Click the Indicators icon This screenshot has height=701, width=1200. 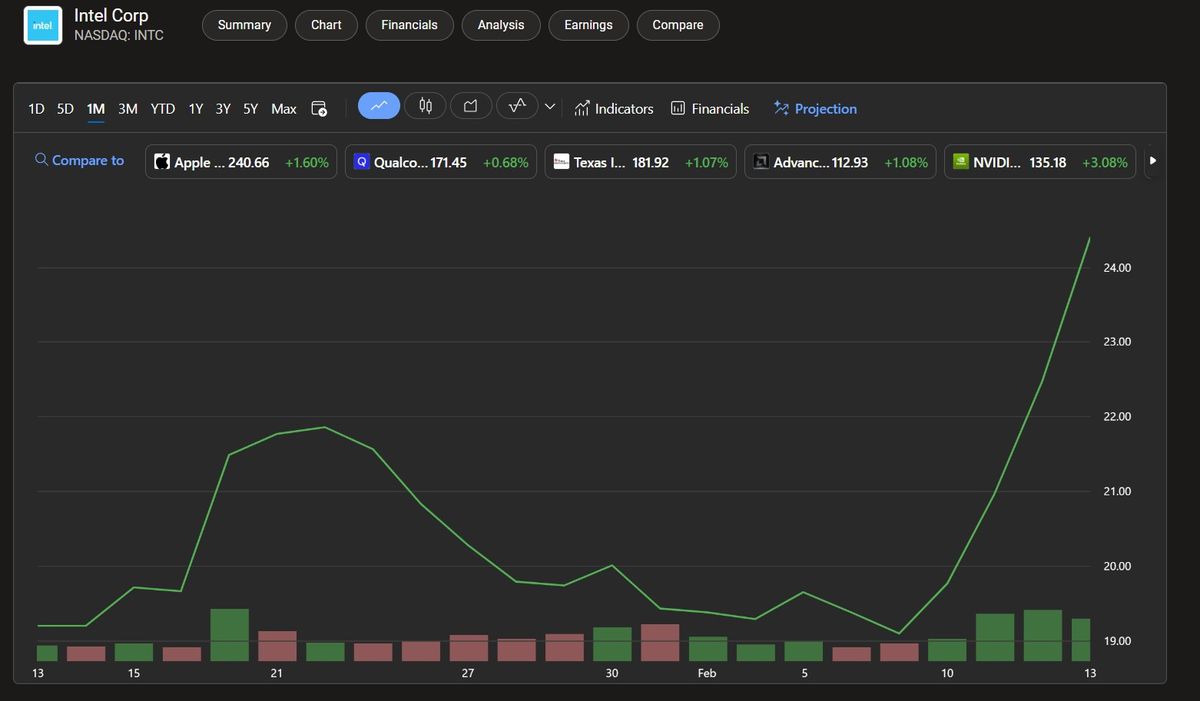click(x=582, y=108)
